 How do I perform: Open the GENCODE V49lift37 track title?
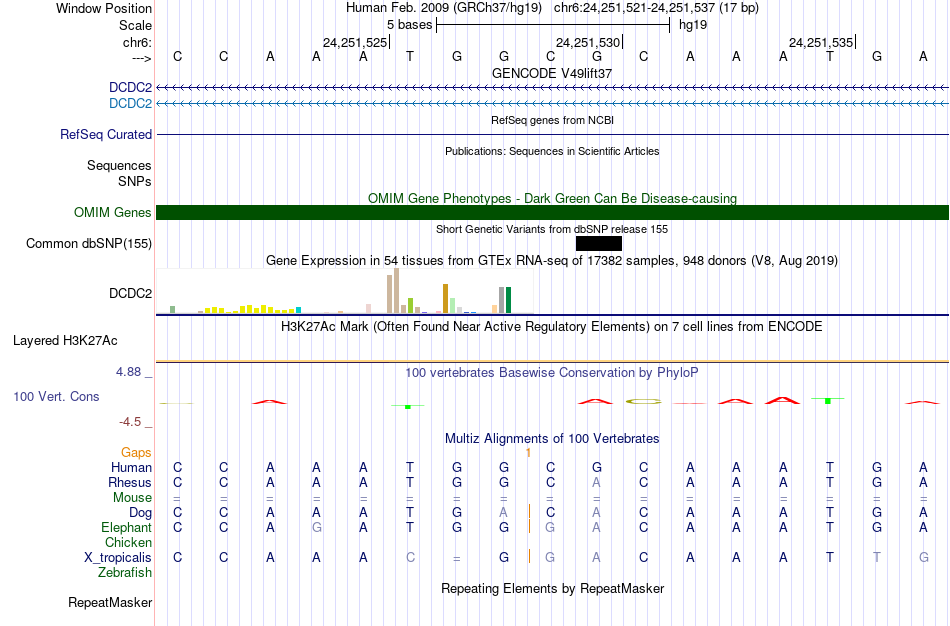[x=552, y=73]
